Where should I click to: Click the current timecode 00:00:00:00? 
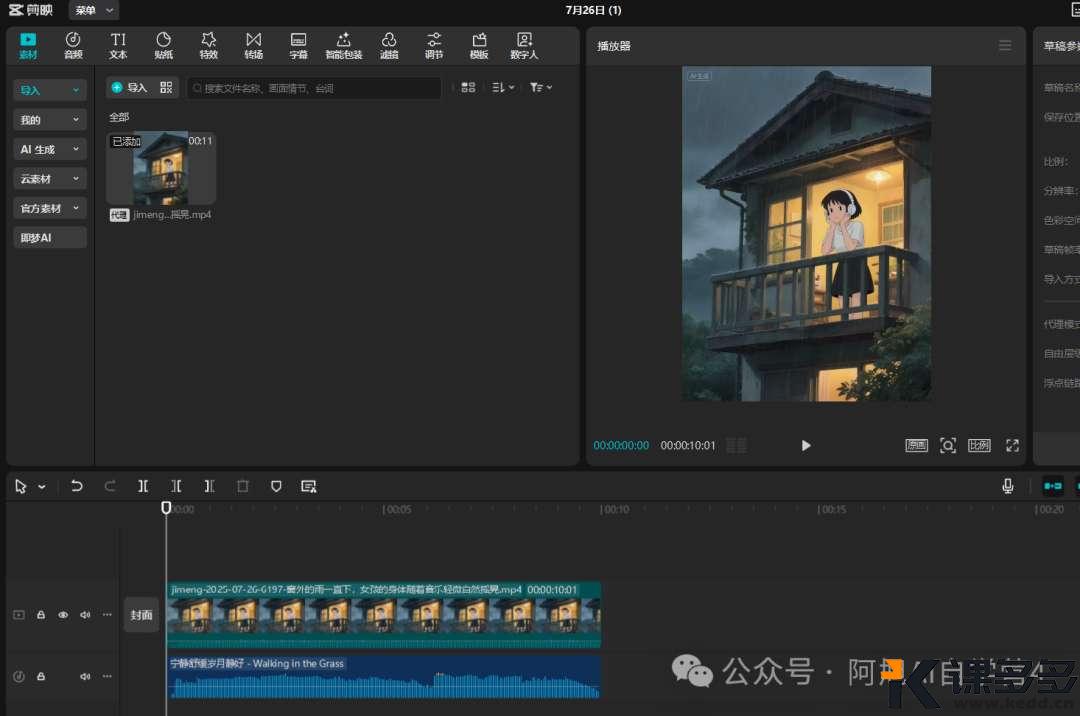tap(621, 445)
